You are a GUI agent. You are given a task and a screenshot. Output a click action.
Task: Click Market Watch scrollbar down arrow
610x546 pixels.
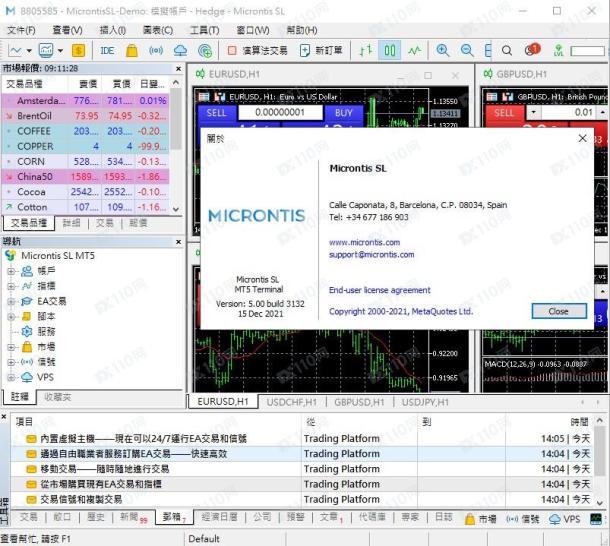[x=176, y=209]
